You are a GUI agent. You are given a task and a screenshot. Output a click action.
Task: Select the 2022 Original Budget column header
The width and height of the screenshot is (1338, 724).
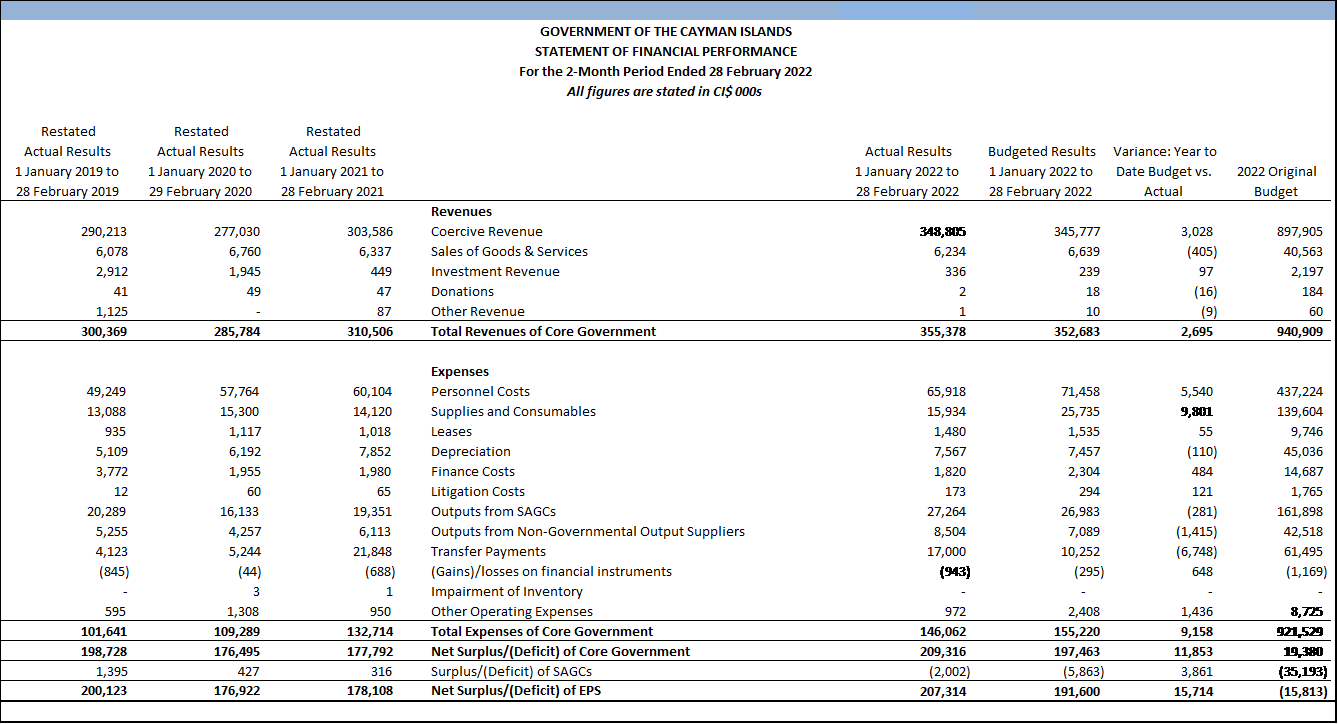point(1276,181)
